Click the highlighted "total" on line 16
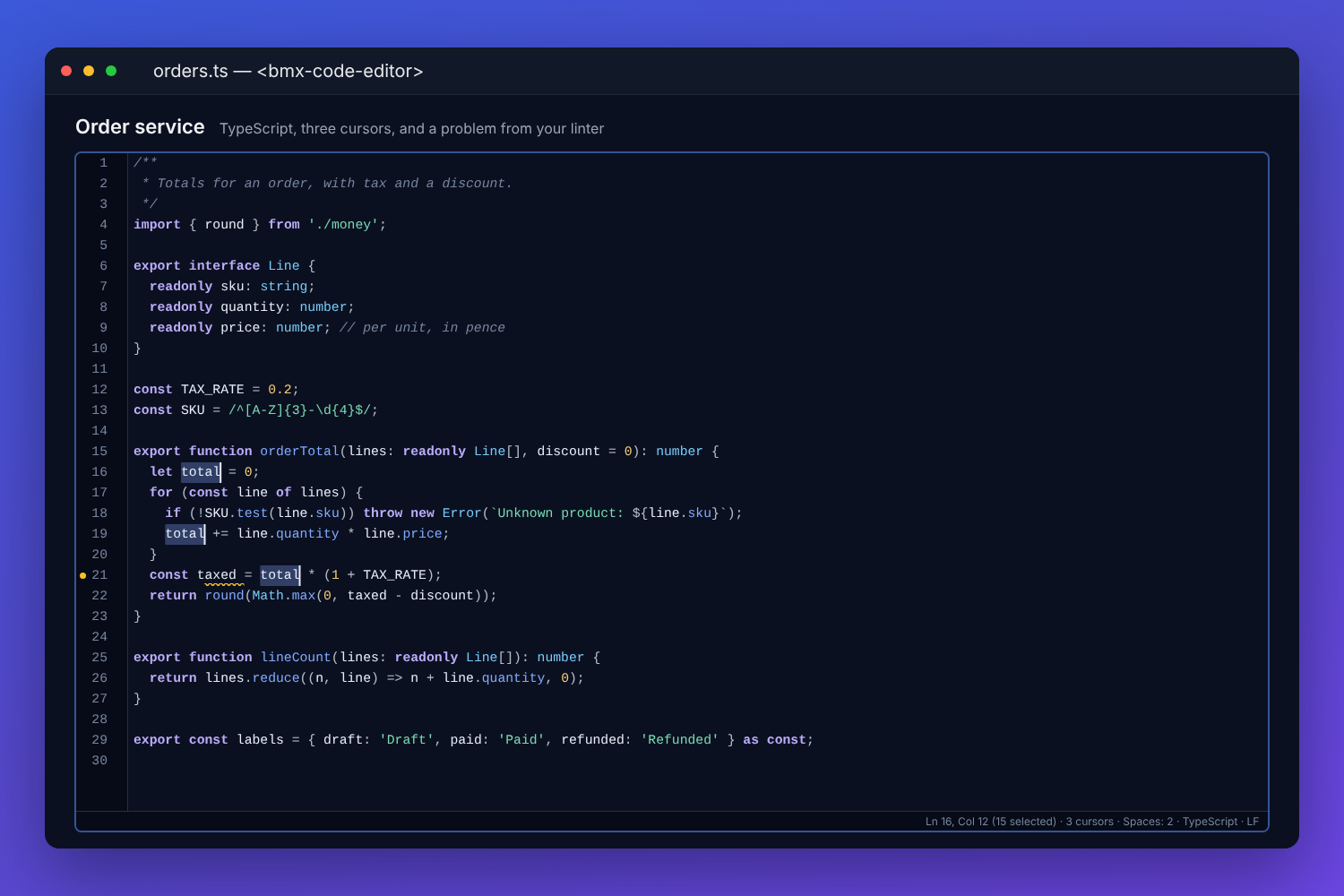 pyautogui.click(x=201, y=472)
